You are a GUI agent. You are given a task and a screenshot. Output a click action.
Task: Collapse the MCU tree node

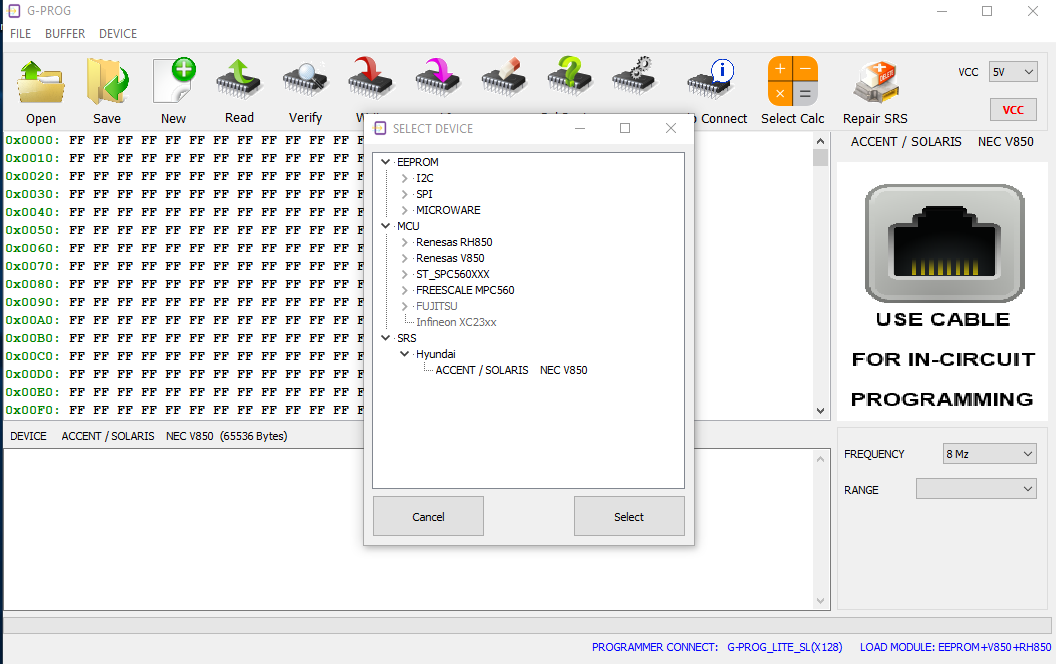coord(386,226)
